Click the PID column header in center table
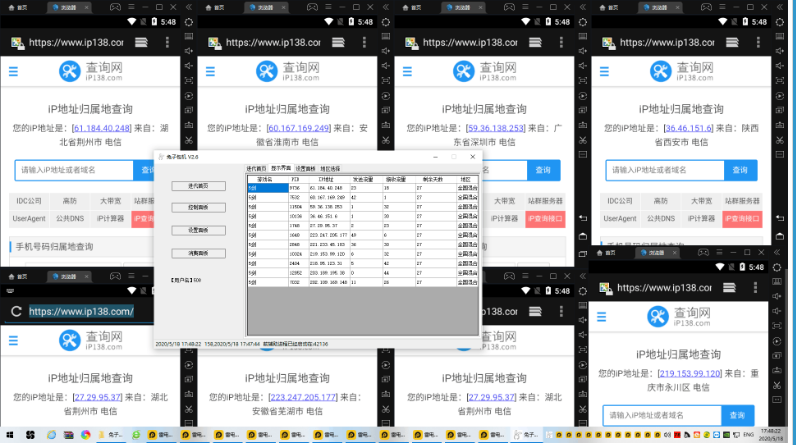 (x=295, y=180)
